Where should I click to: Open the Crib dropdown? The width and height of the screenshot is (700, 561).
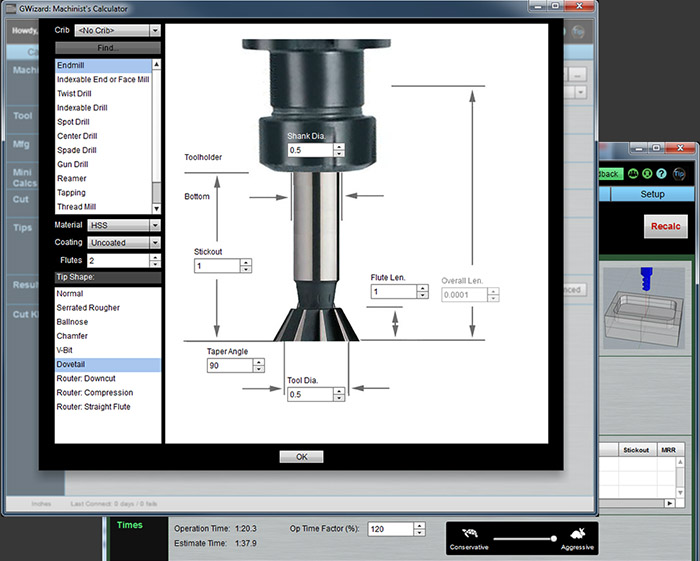click(117, 31)
